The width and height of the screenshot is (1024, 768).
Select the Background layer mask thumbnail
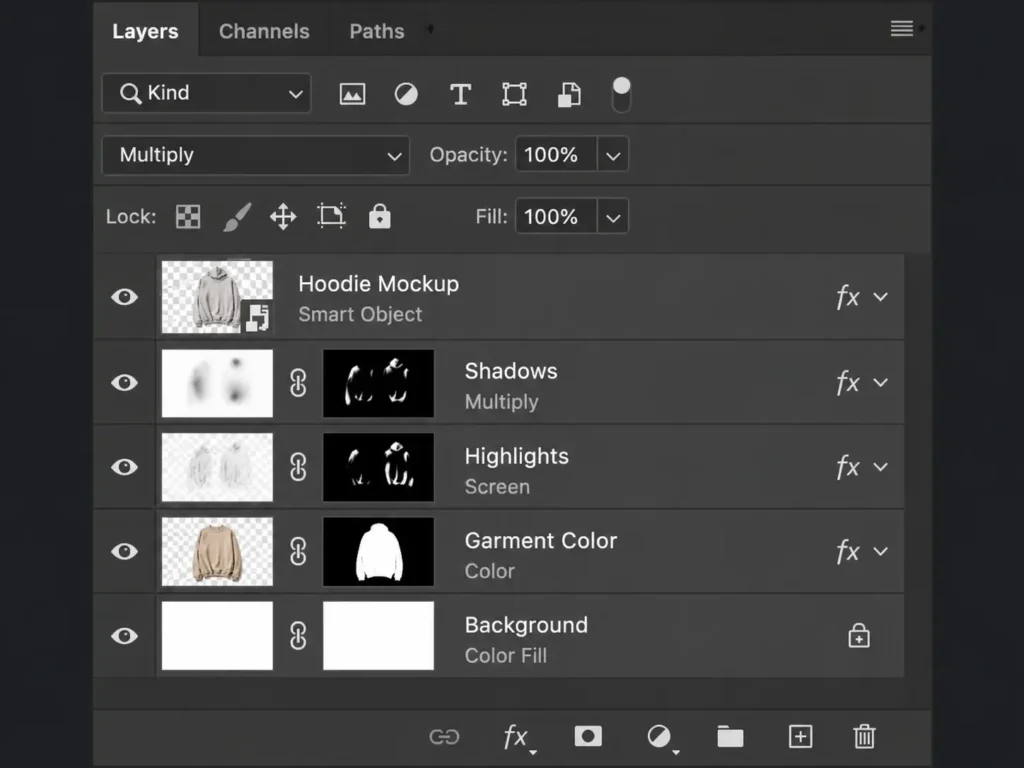pos(379,636)
